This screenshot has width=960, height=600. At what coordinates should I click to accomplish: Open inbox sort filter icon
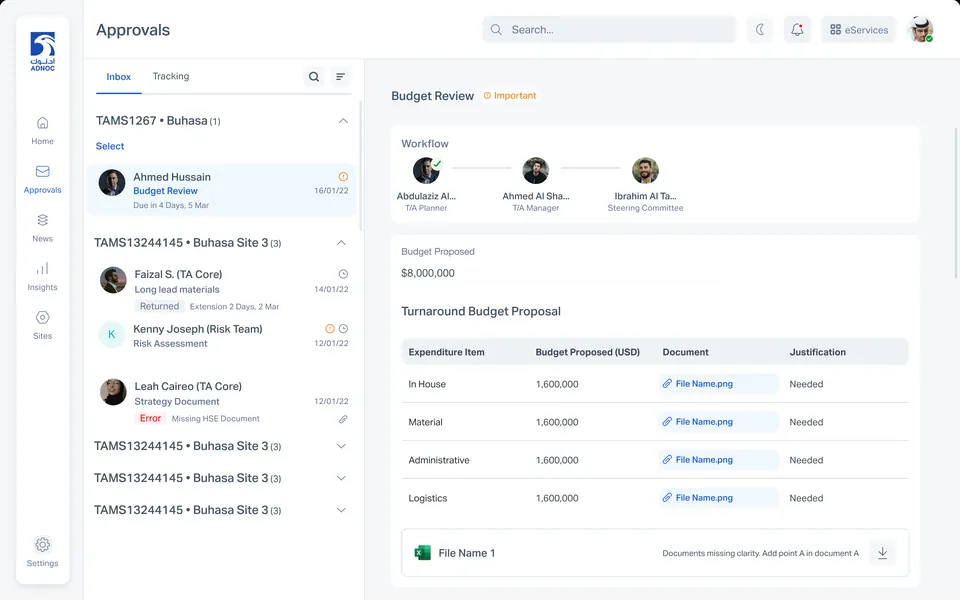pyautogui.click(x=340, y=77)
